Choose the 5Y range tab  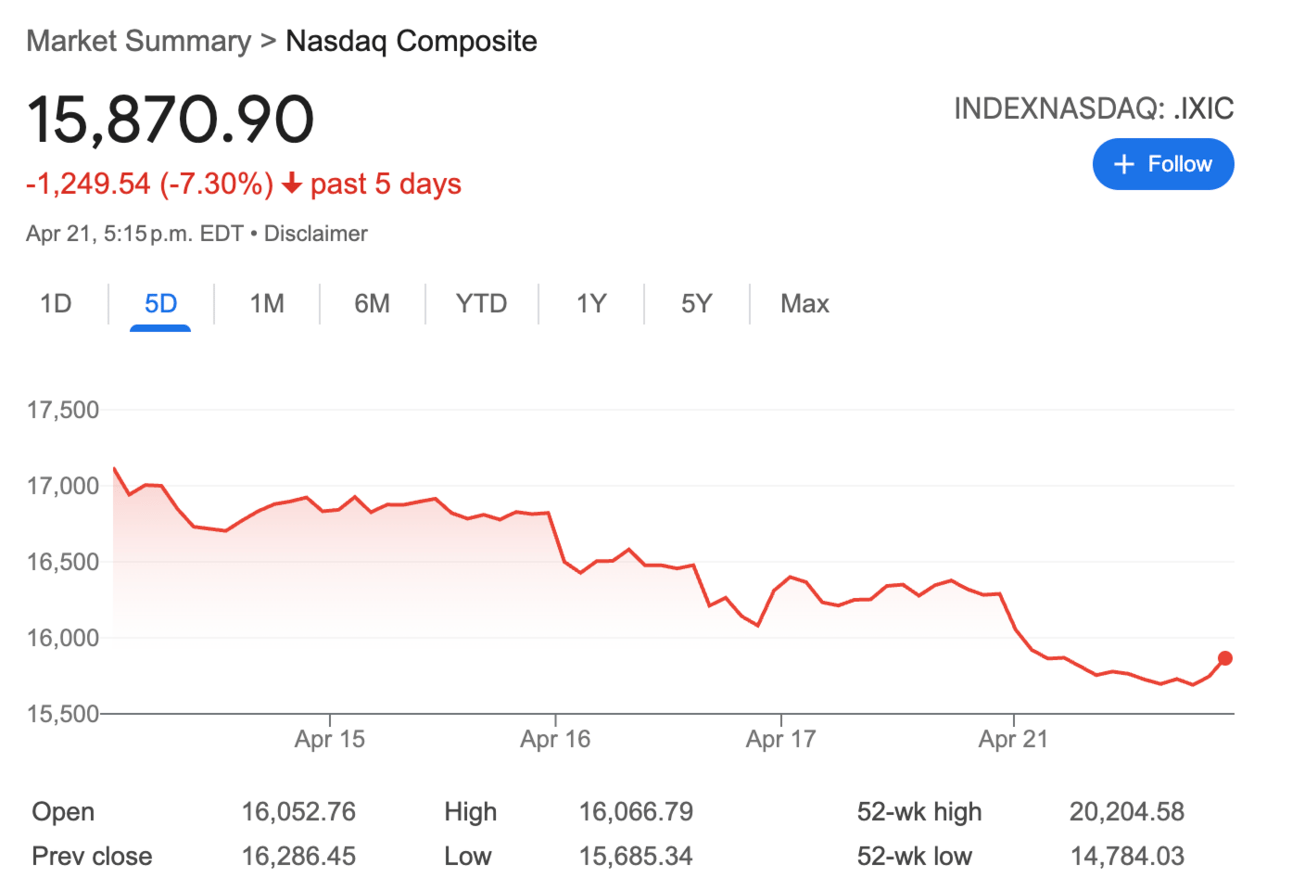(x=696, y=303)
